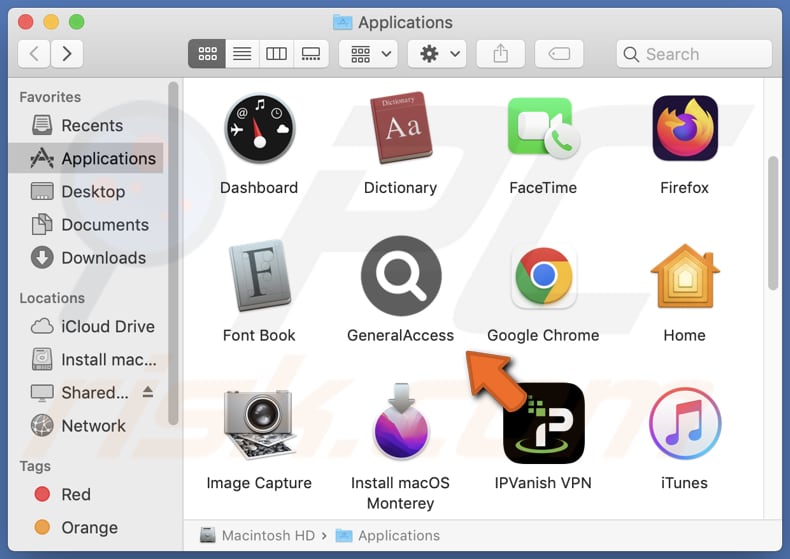Click the Install macOS Monterey icon
Screen dimensions: 790x559
(401, 421)
